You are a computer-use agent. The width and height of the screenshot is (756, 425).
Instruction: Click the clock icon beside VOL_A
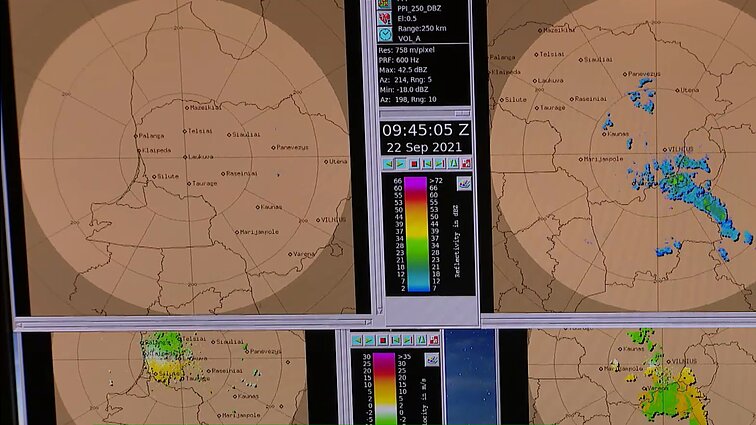coord(385,34)
